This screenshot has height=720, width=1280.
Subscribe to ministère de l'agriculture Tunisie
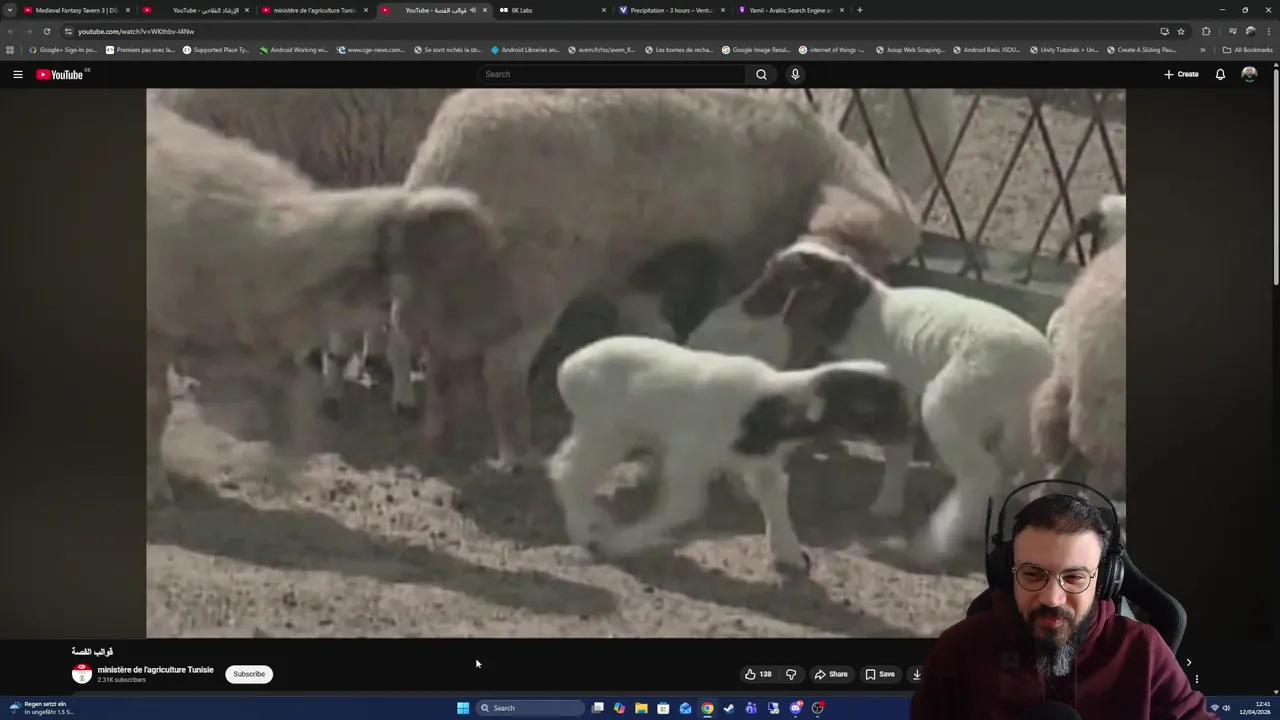click(249, 674)
